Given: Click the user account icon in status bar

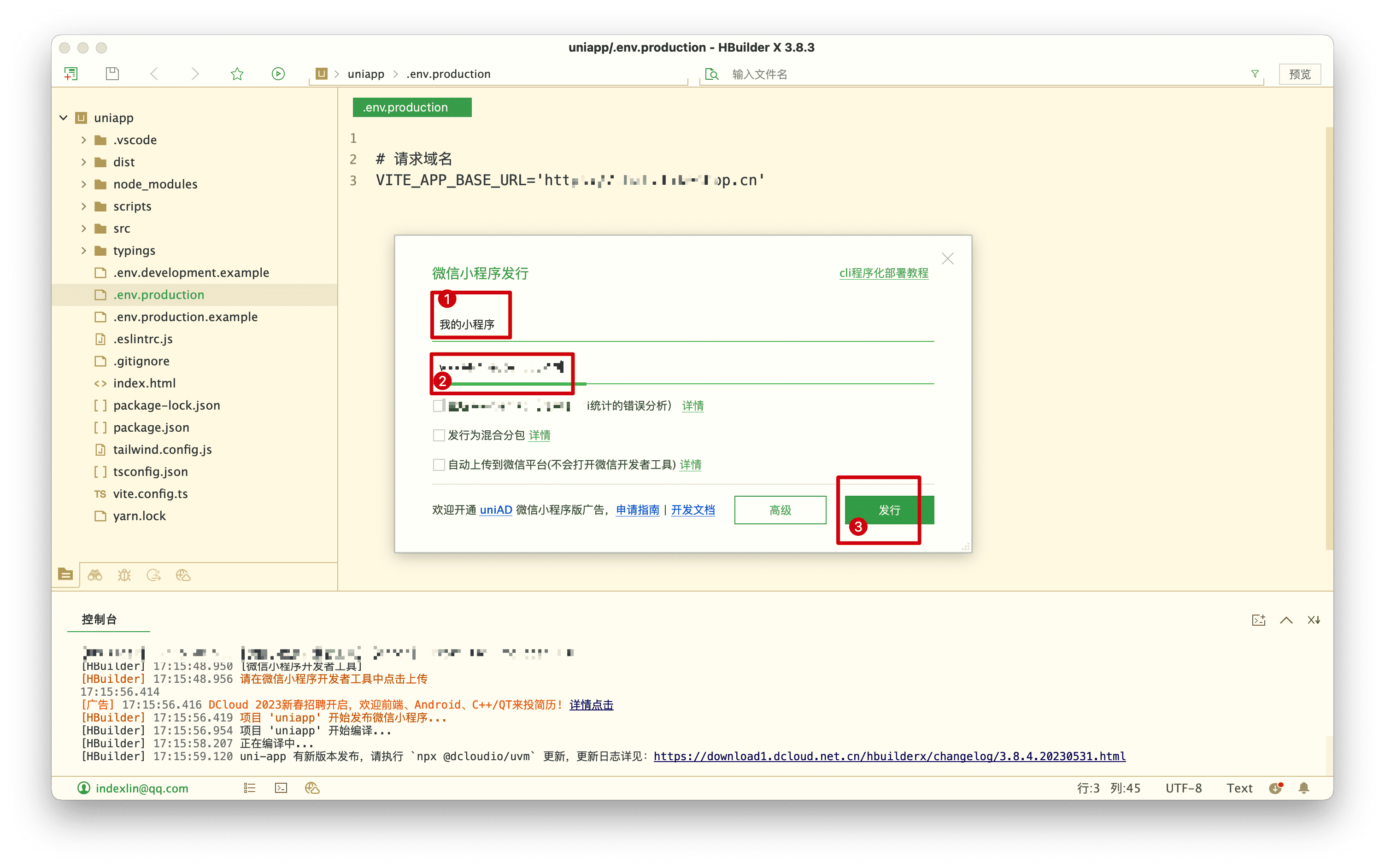Looking at the screenshot, I should coord(84,788).
